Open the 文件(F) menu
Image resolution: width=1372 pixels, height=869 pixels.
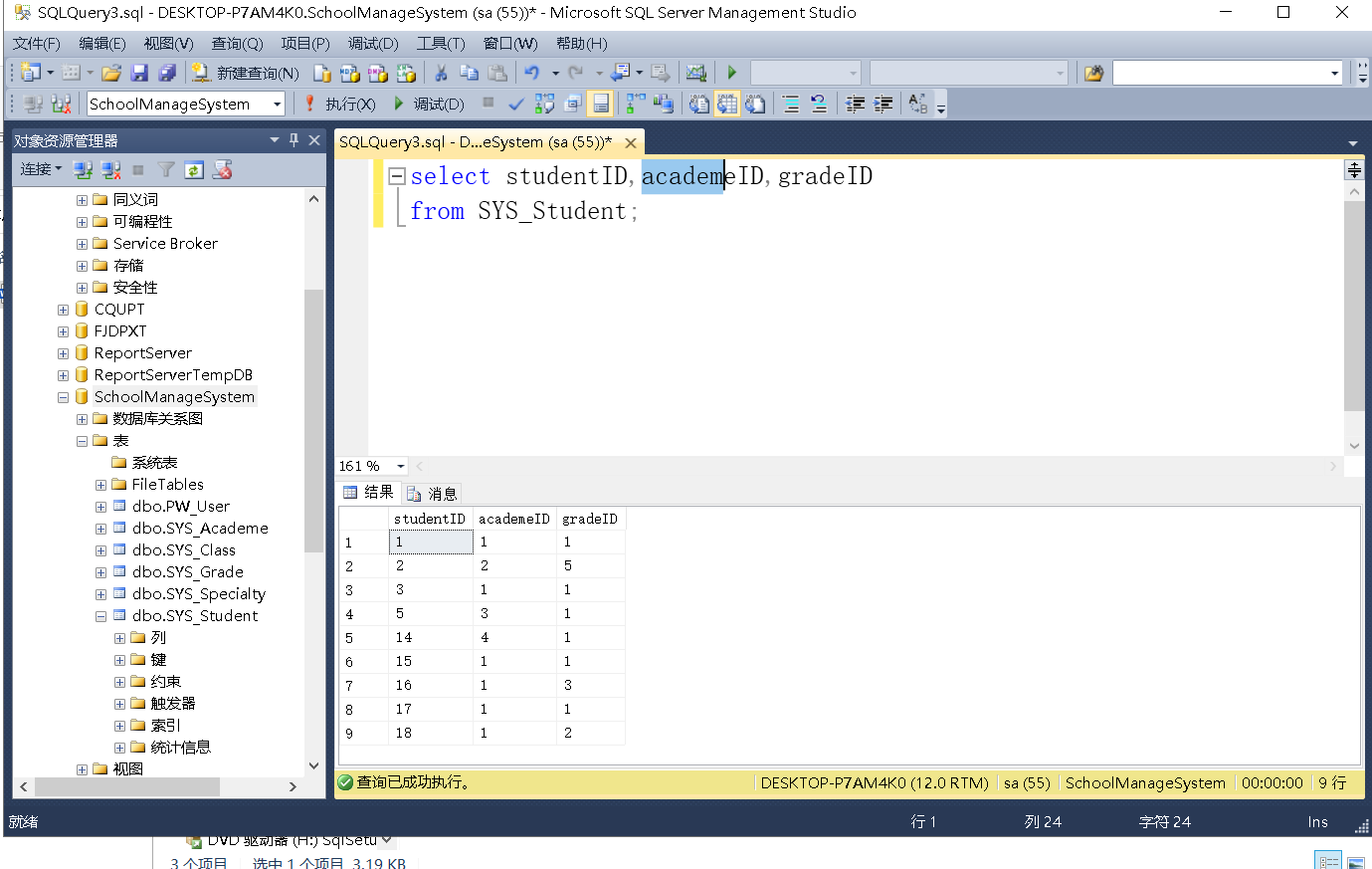click(36, 43)
